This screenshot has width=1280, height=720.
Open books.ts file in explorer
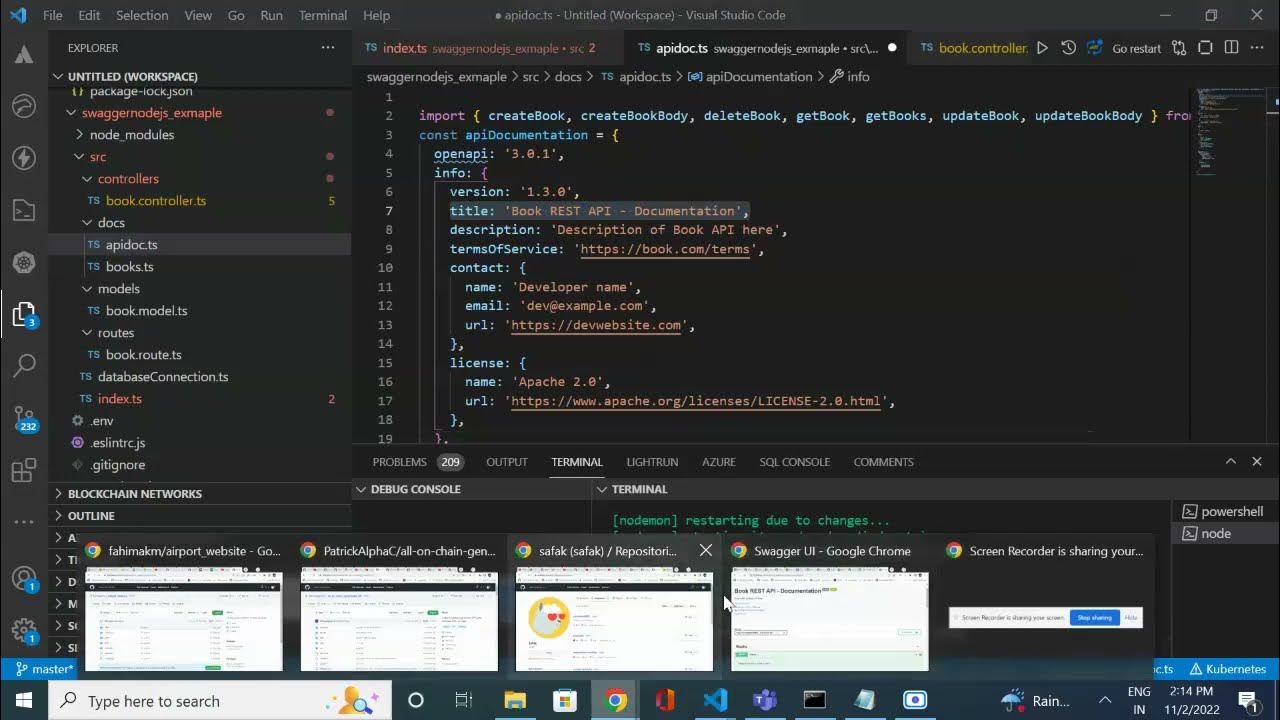pyautogui.click(x=200, y=267)
